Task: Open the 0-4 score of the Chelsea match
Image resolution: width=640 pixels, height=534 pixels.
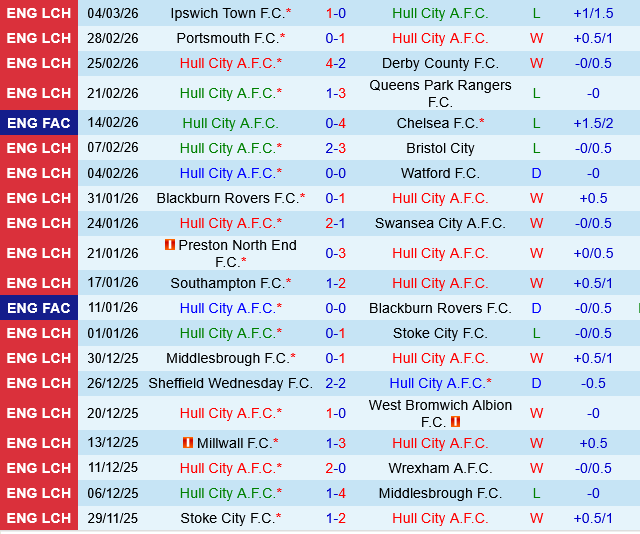Action: click(336, 123)
